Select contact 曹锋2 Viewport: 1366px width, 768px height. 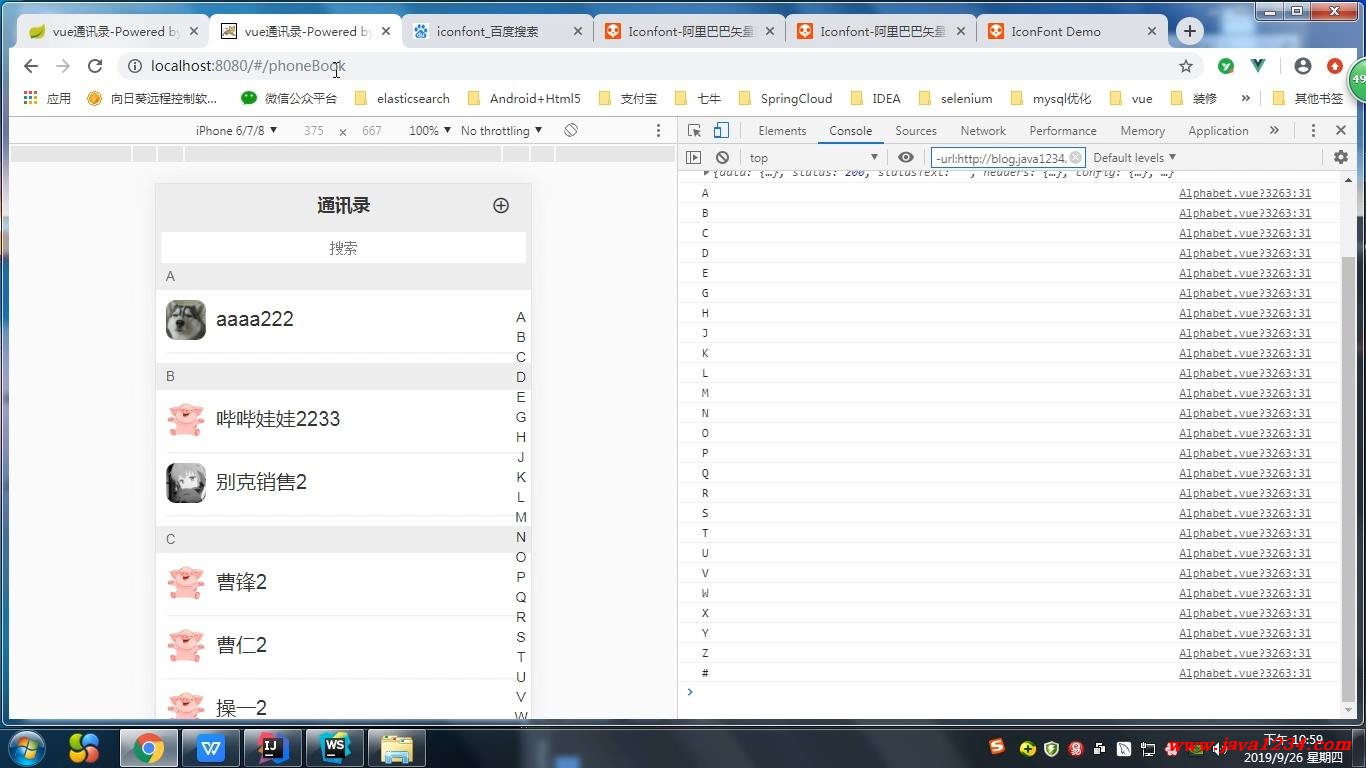(343, 583)
